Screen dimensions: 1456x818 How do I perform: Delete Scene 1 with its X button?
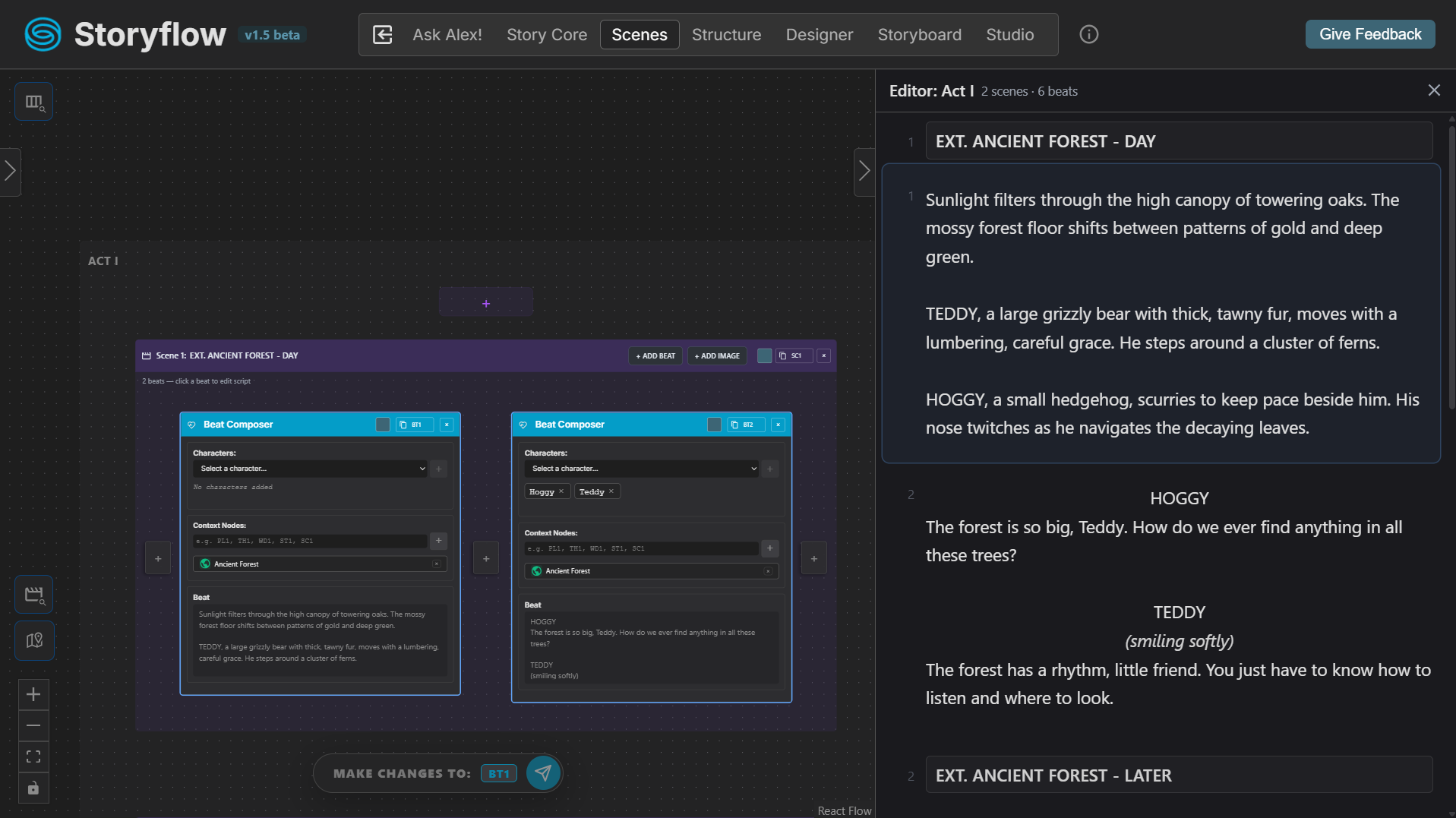(823, 355)
